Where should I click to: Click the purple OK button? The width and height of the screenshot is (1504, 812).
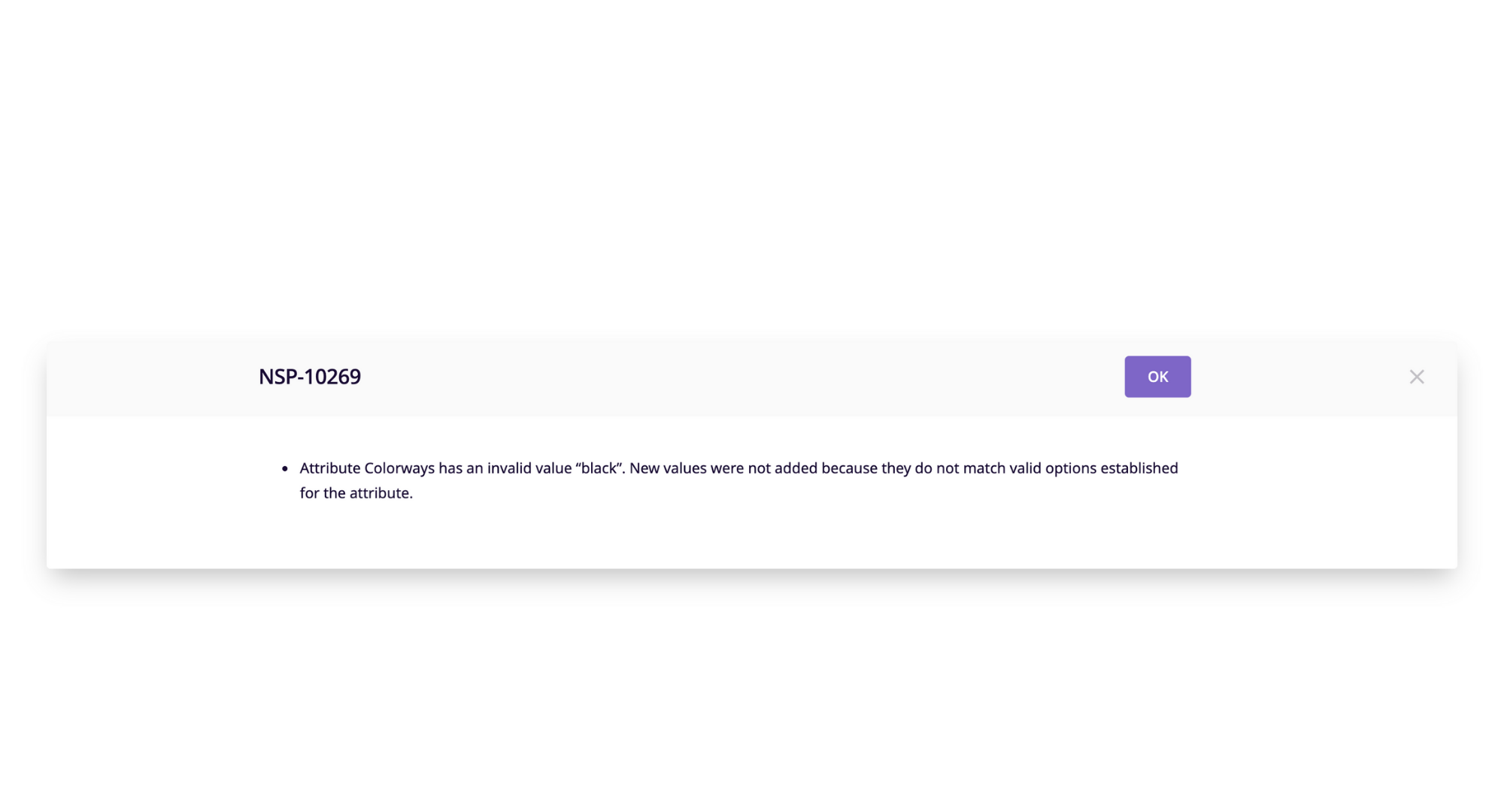(x=1157, y=377)
